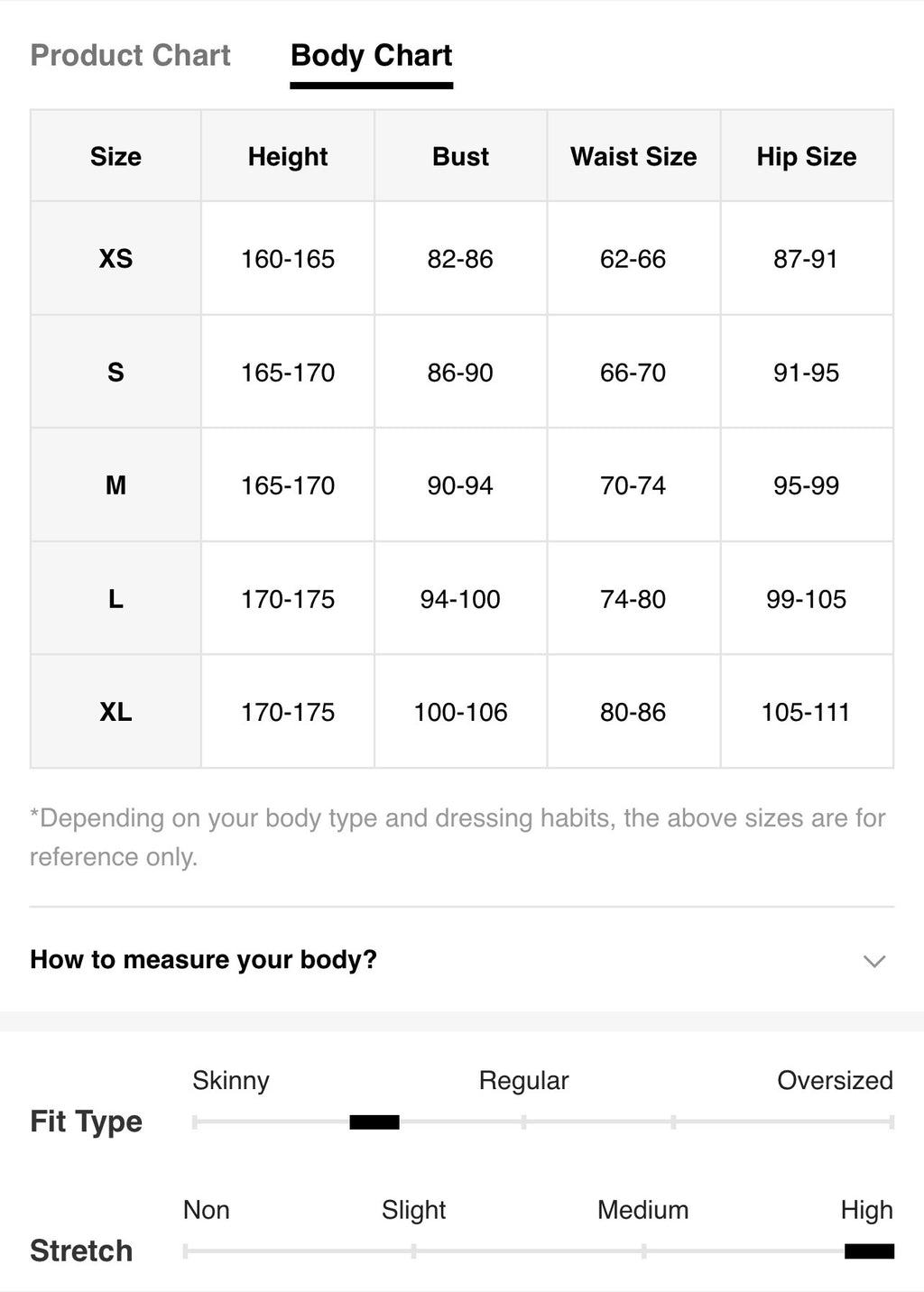Click the Slight tick on Stretch scale
The height and width of the screenshot is (1292, 924).
click(413, 1250)
